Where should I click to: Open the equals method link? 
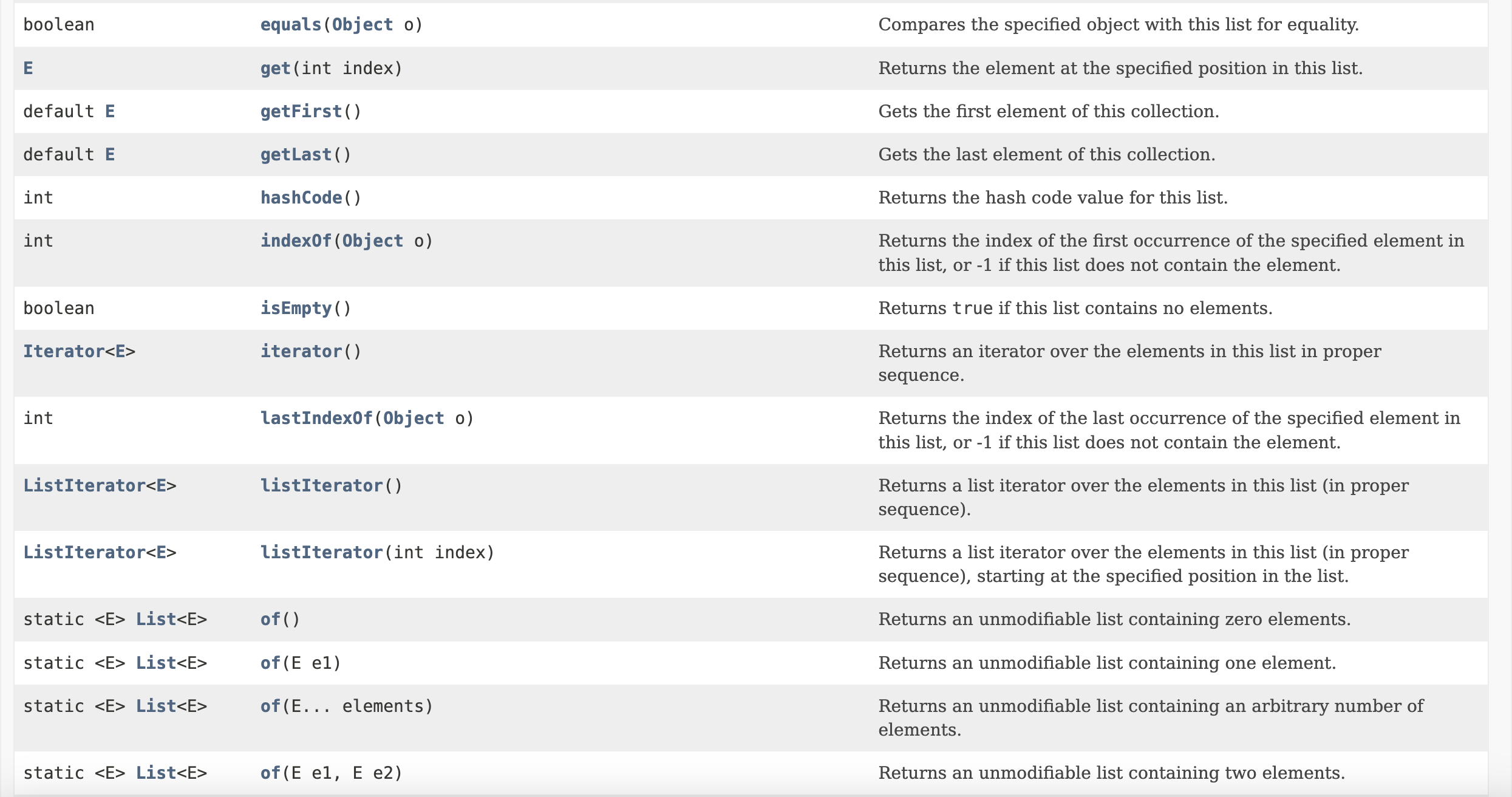point(291,25)
